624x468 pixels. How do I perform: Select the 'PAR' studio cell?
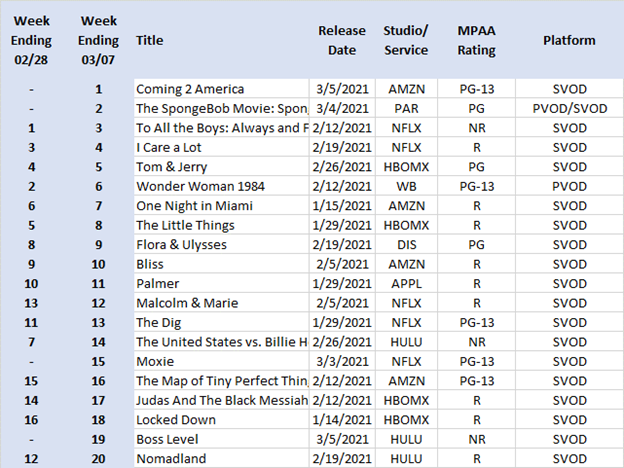pos(405,109)
